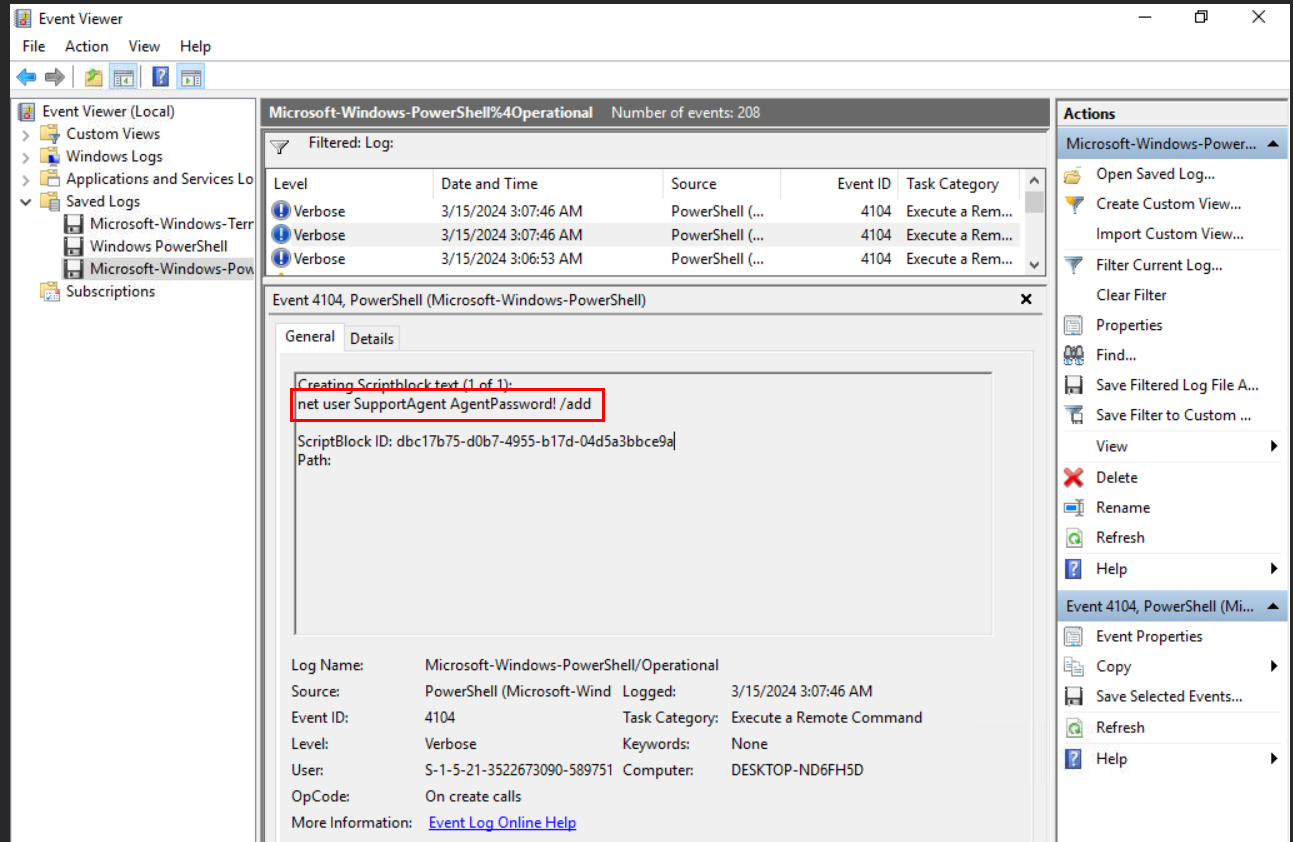Click Clear Filter in Actions pane

click(1131, 295)
